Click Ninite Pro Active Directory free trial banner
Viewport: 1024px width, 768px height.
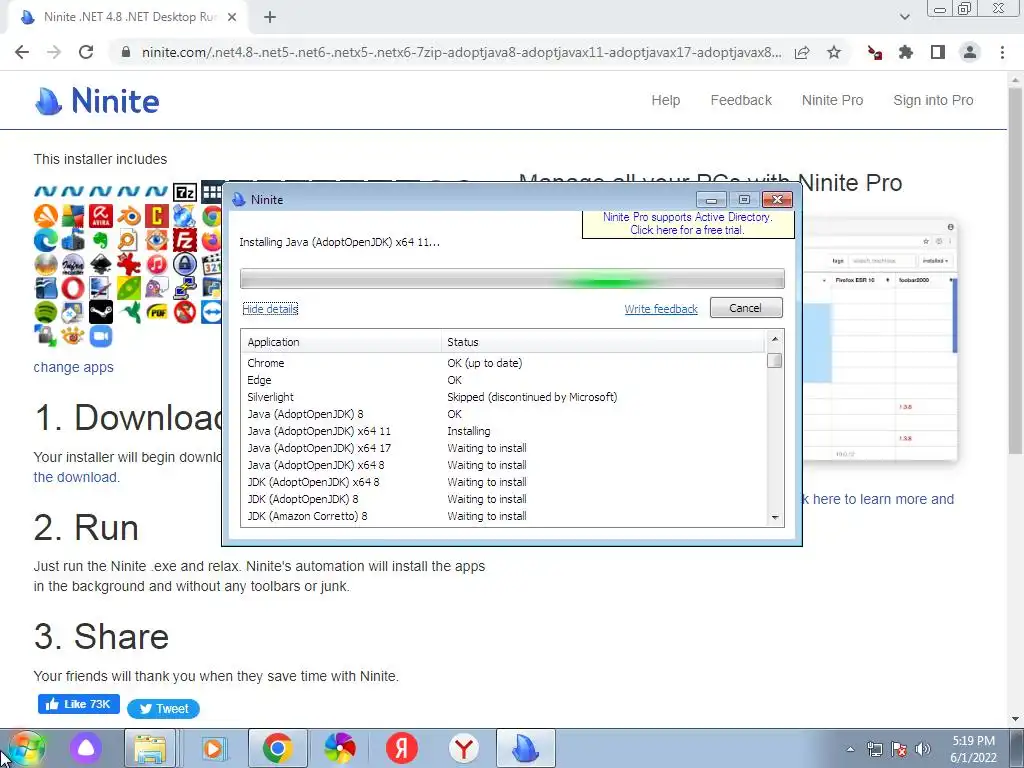[688, 224]
